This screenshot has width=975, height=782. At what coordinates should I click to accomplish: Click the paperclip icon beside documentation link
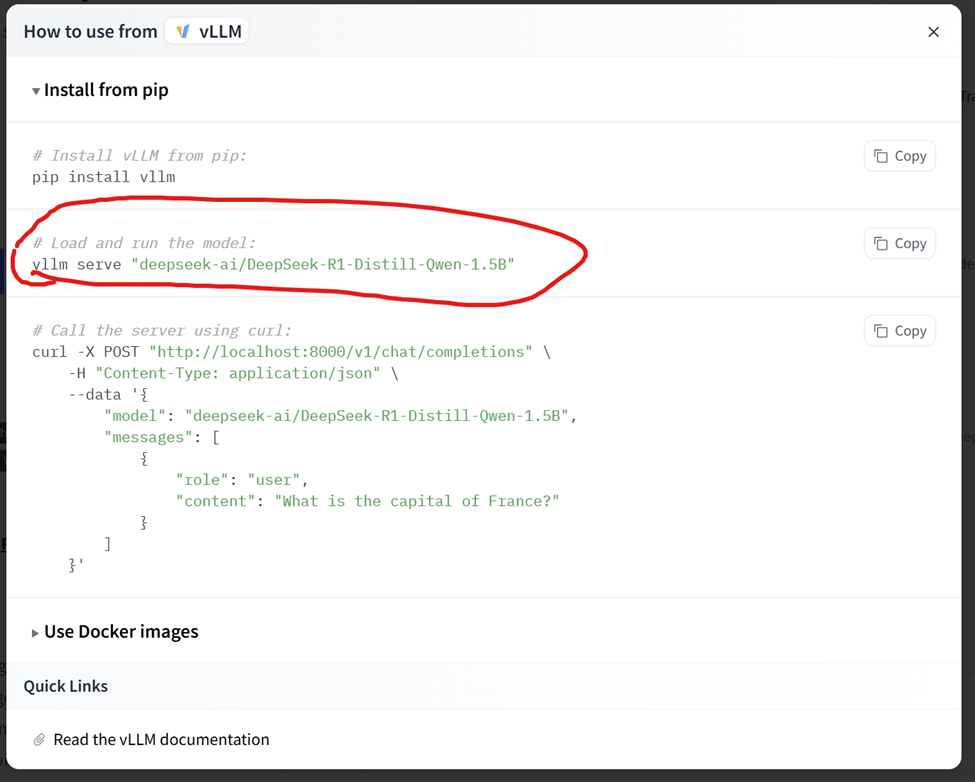point(39,740)
